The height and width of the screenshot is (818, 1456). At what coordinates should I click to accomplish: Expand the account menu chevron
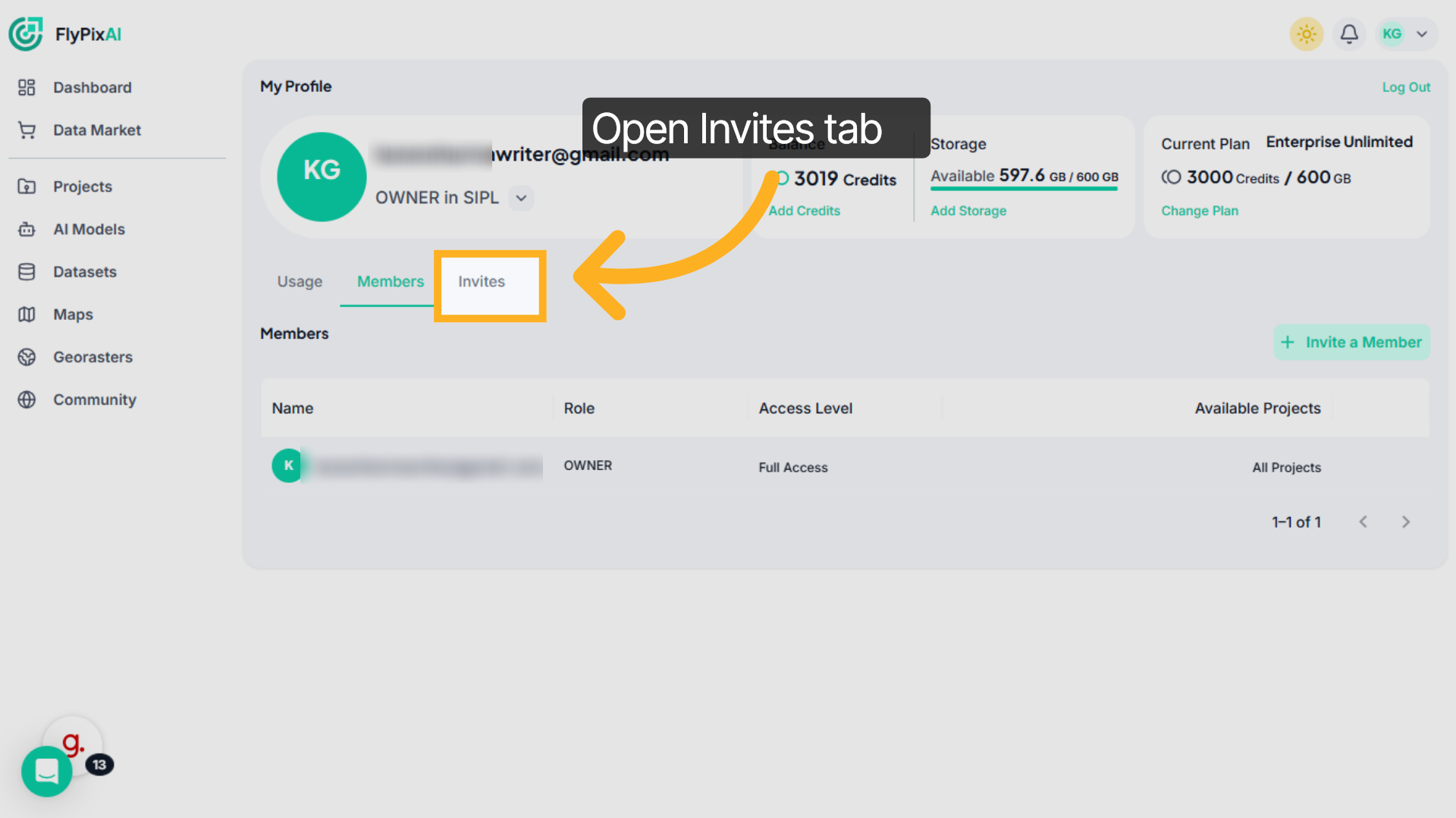1422,34
